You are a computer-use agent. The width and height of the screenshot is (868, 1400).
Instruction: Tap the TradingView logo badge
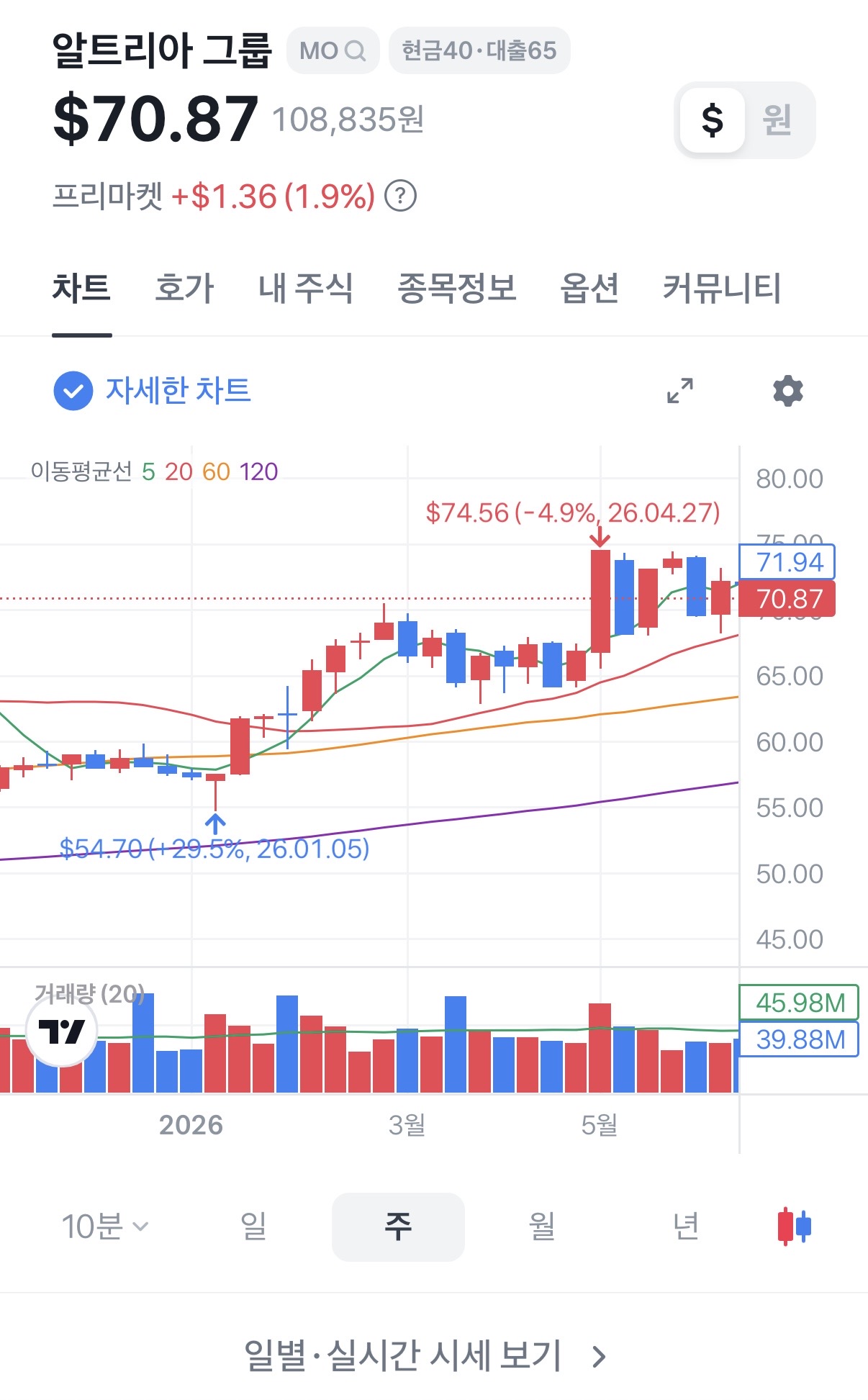click(62, 1031)
